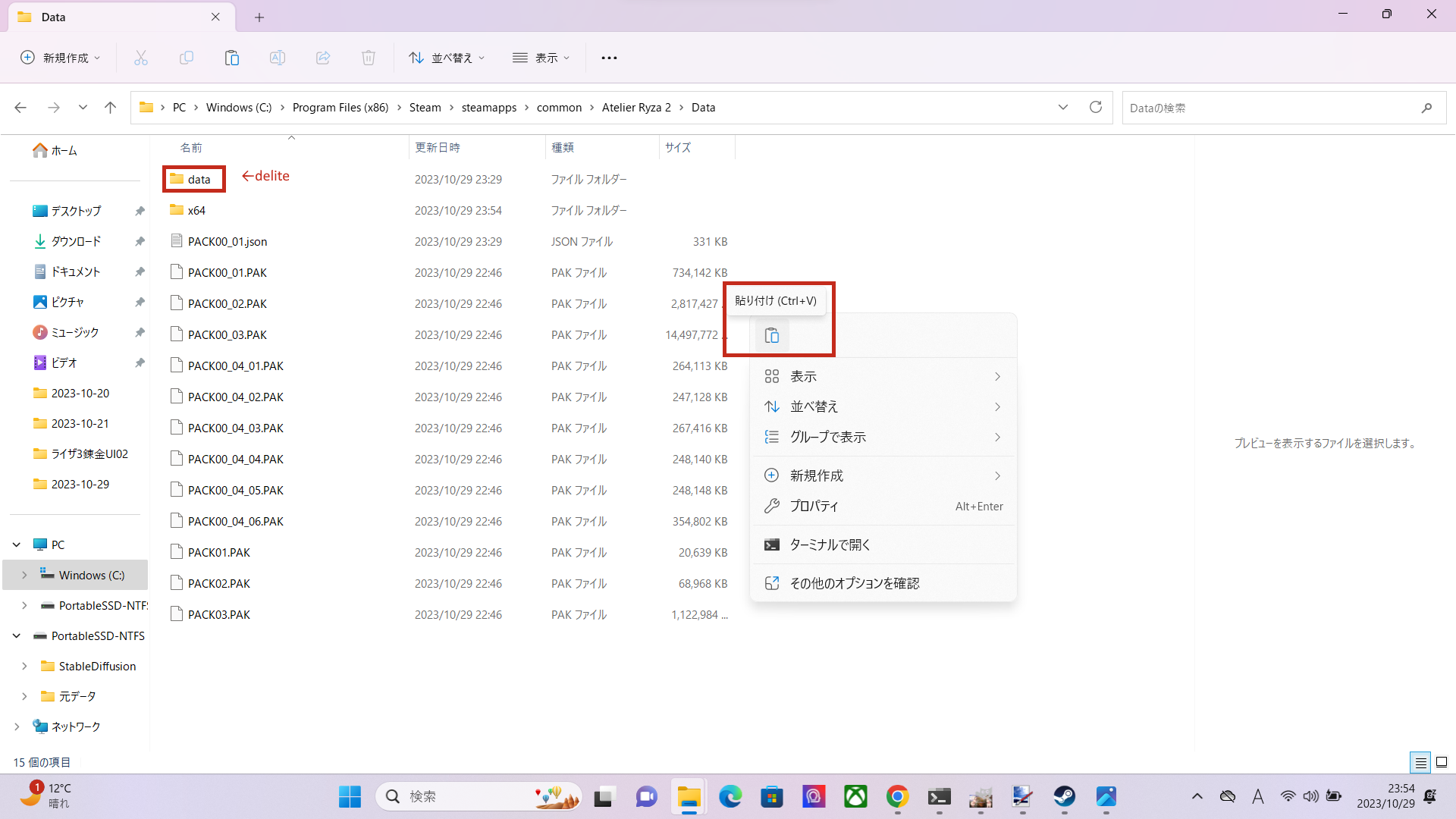Switch to details view layout icon

point(1420,762)
